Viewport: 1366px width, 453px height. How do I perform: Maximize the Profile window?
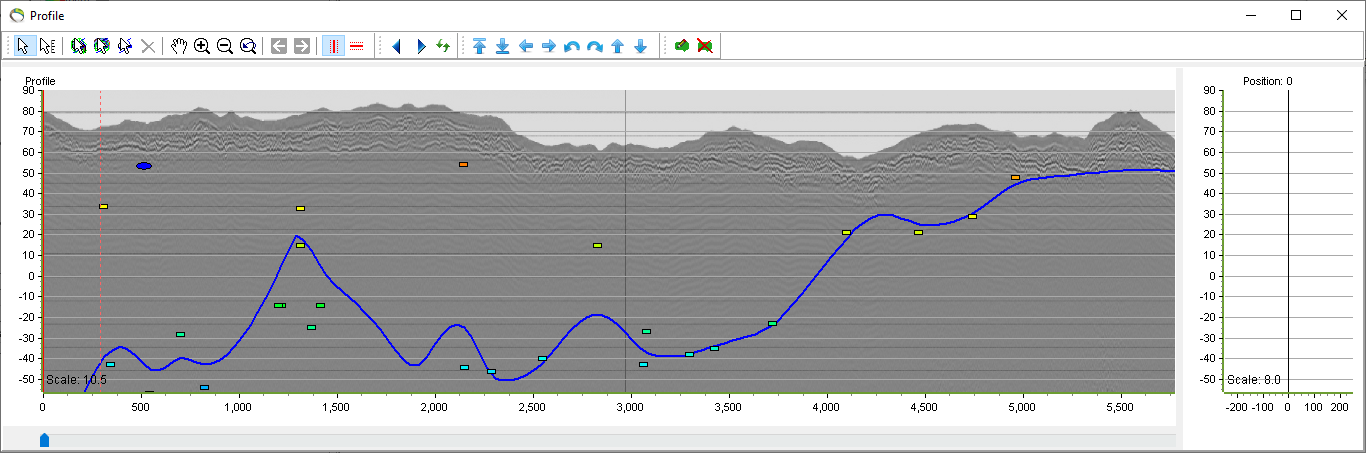pos(1296,15)
